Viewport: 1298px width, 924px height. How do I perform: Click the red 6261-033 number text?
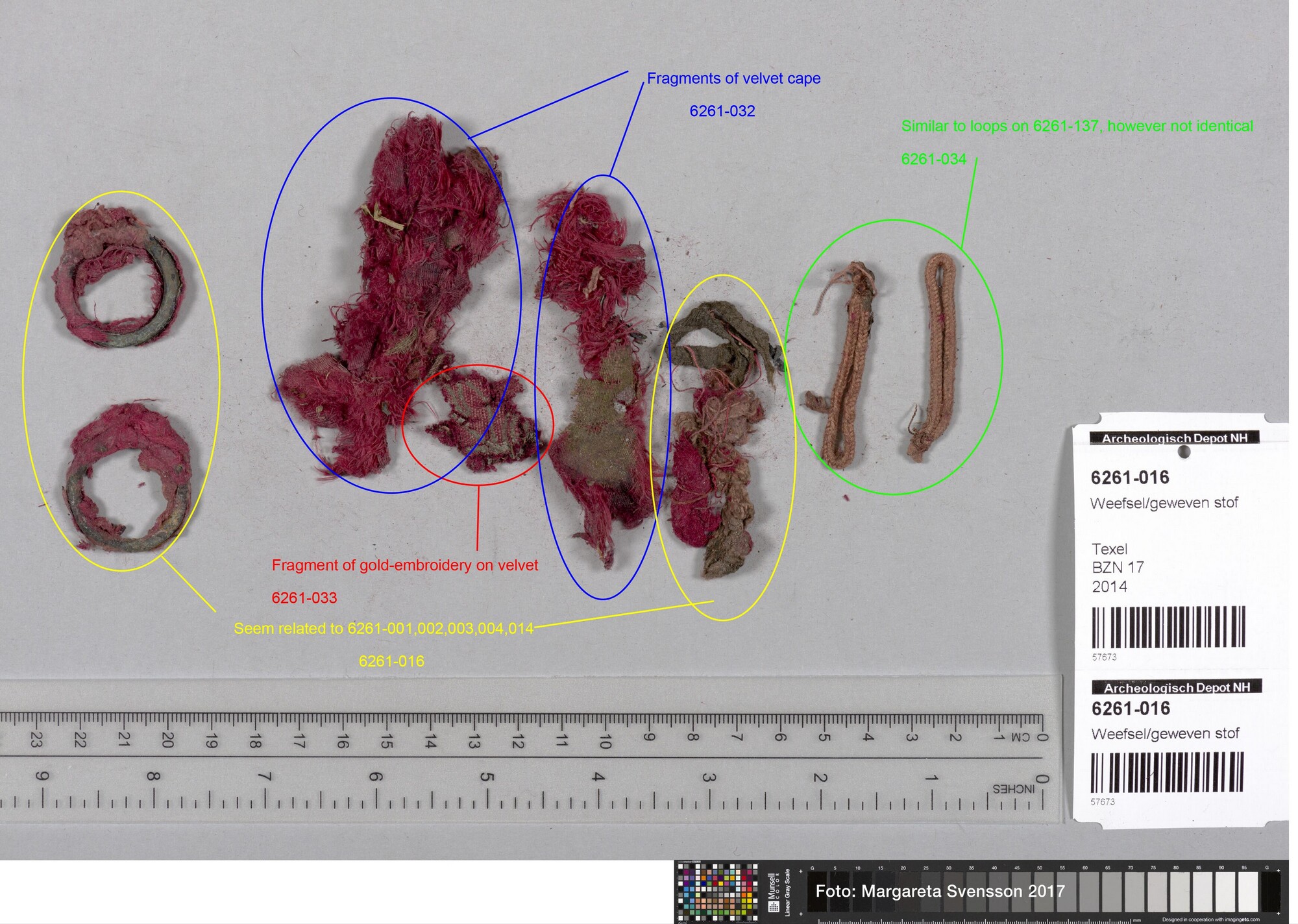click(304, 598)
